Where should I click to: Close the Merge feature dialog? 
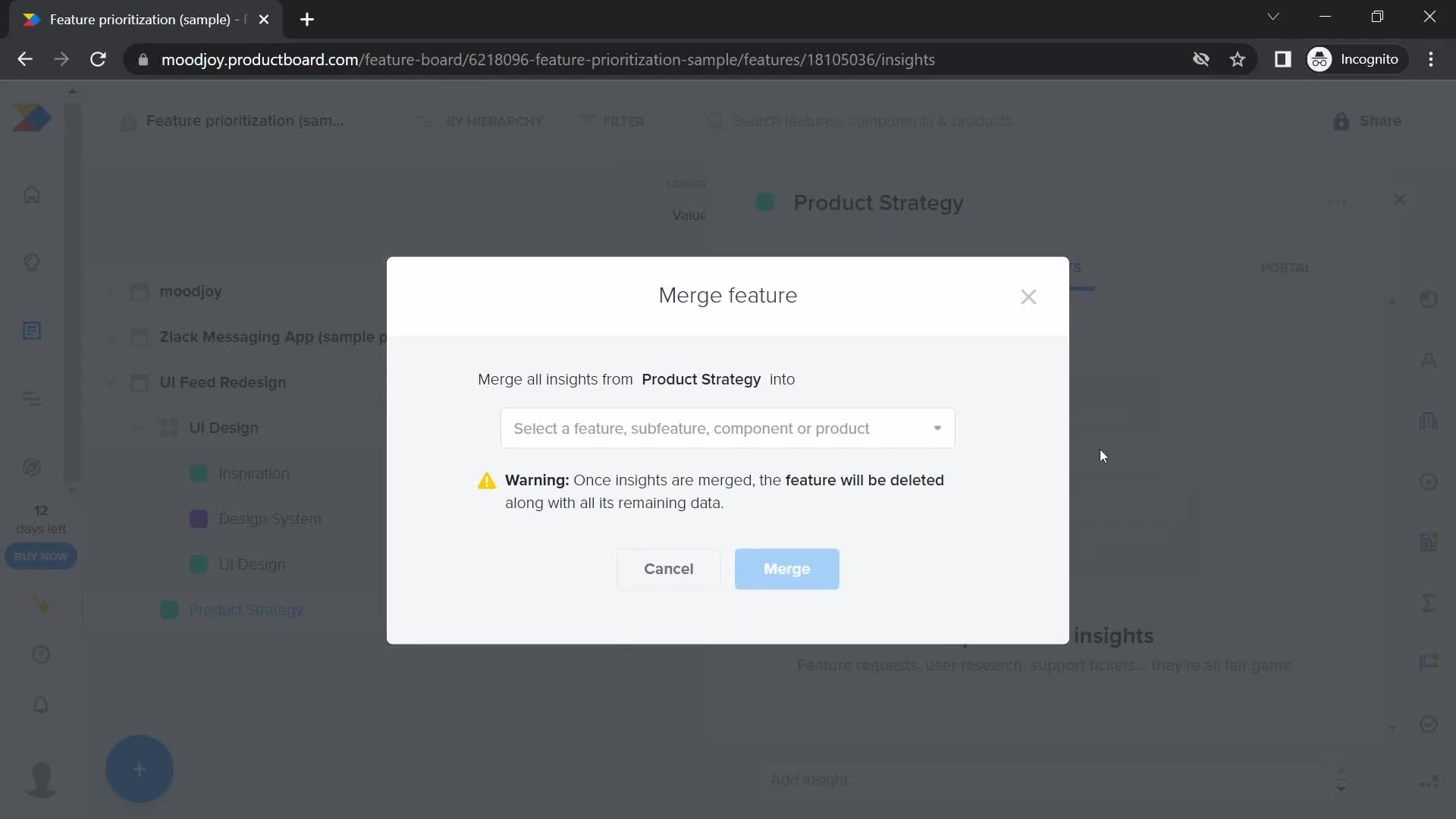[x=1028, y=297]
